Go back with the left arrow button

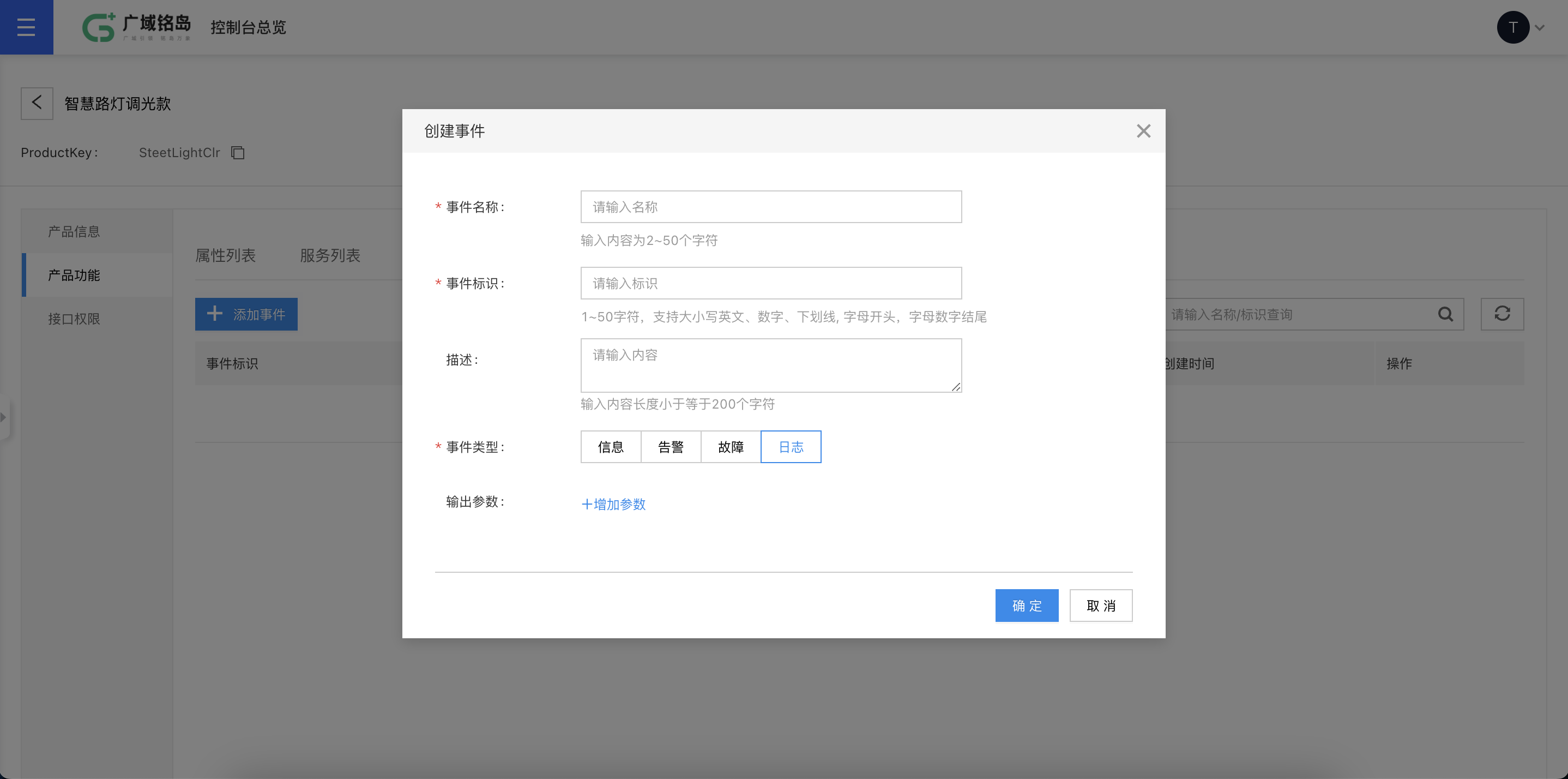37,103
